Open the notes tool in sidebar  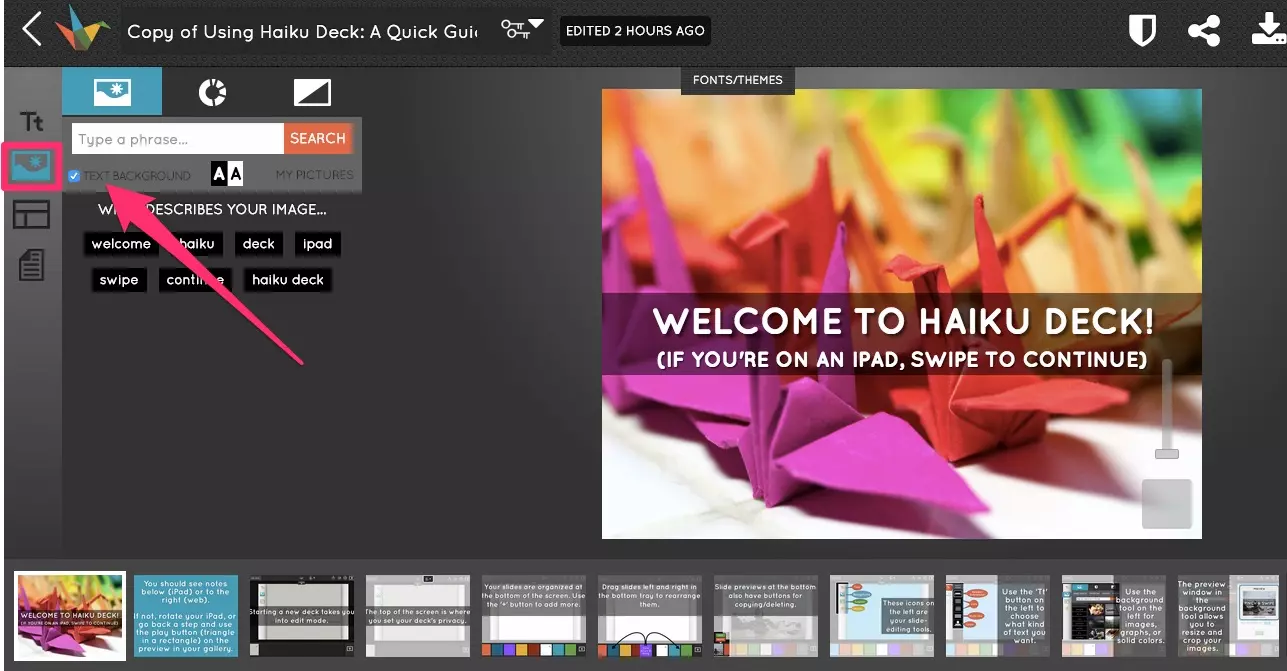click(32, 264)
